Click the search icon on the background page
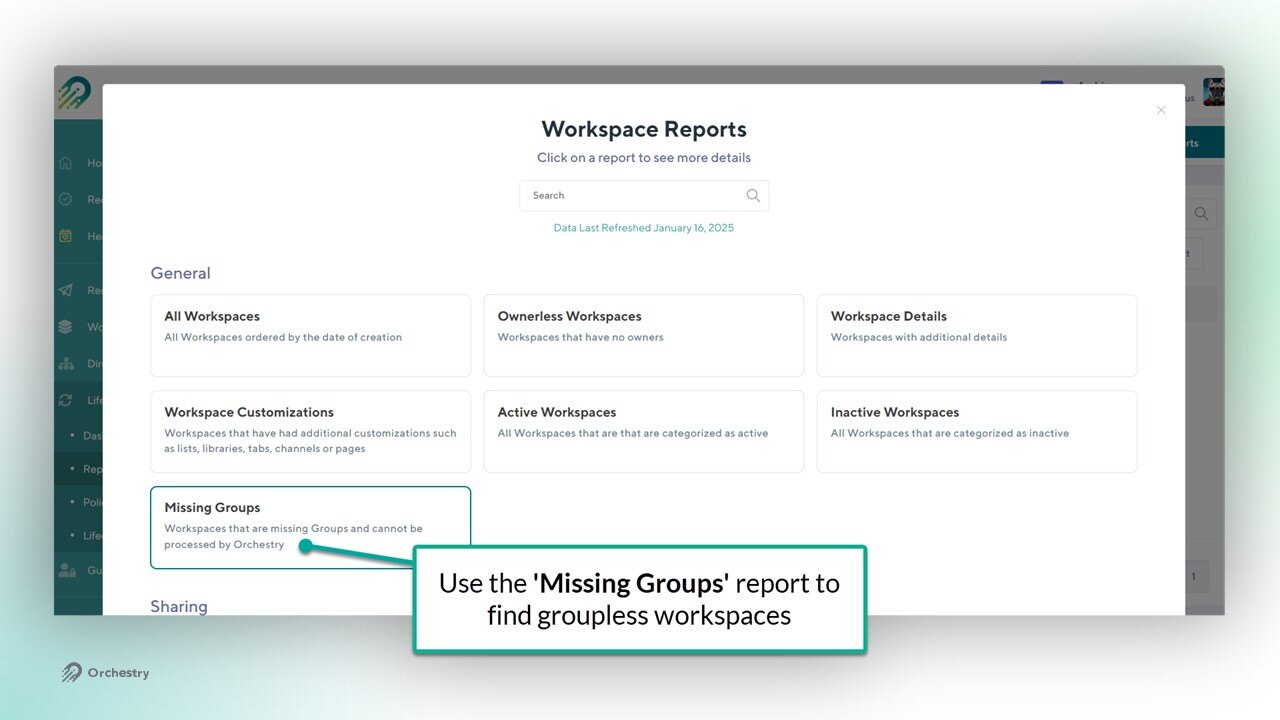Image resolution: width=1280 pixels, height=720 pixels. [x=1201, y=213]
